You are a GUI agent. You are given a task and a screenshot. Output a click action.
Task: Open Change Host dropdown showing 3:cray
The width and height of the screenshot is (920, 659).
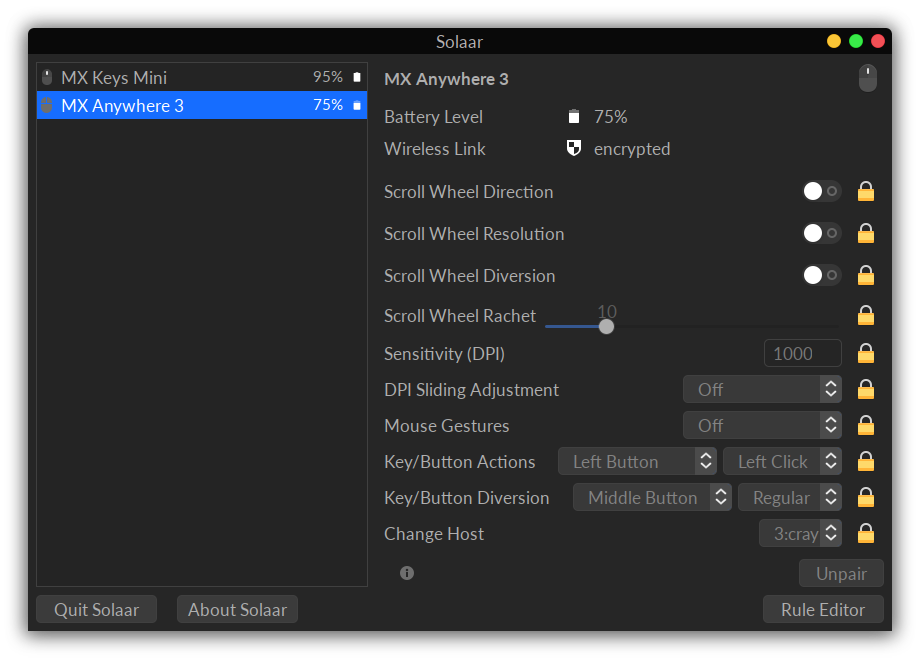click(800, 533)
